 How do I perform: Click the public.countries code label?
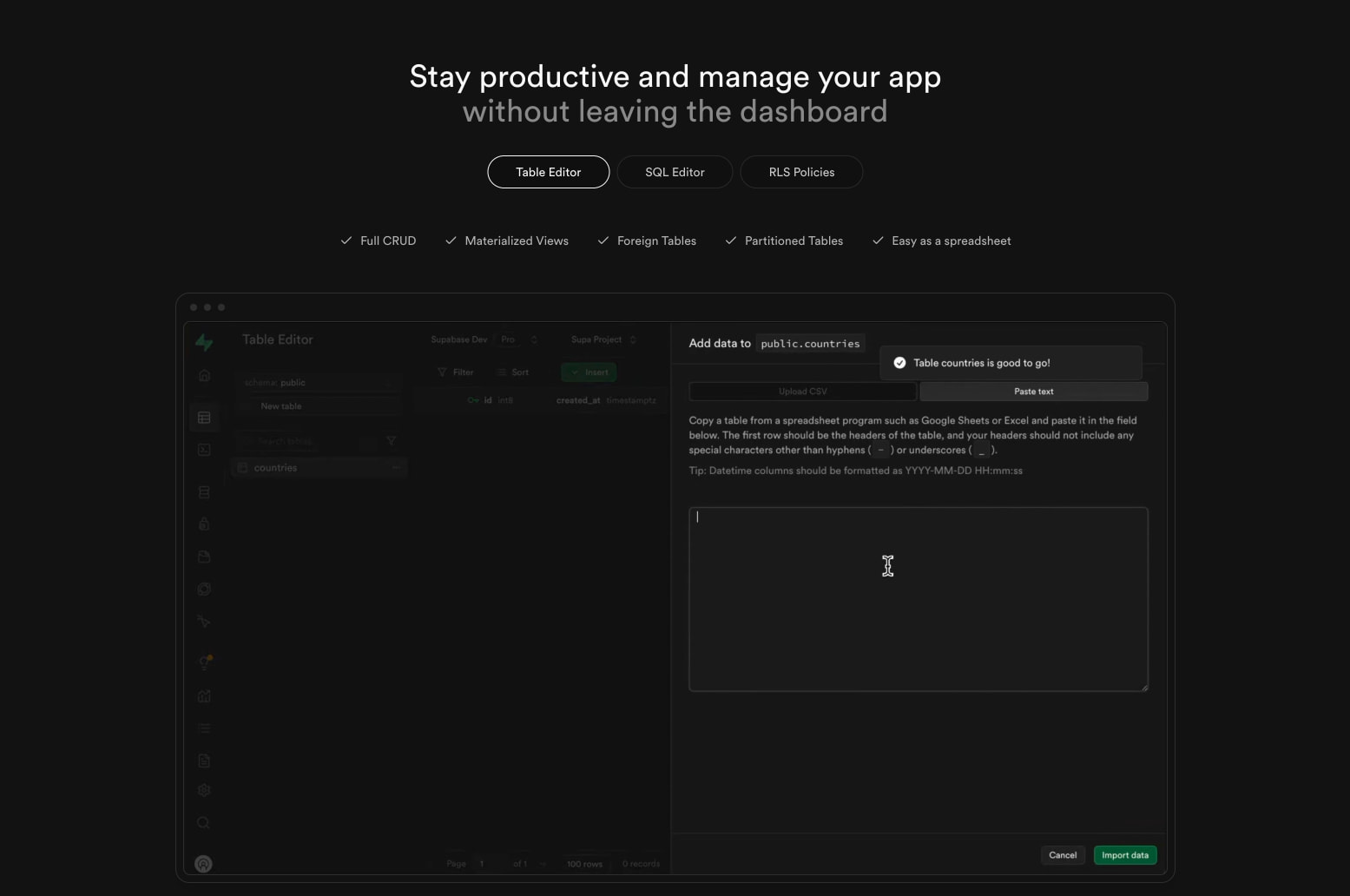[x=810, y=344]
